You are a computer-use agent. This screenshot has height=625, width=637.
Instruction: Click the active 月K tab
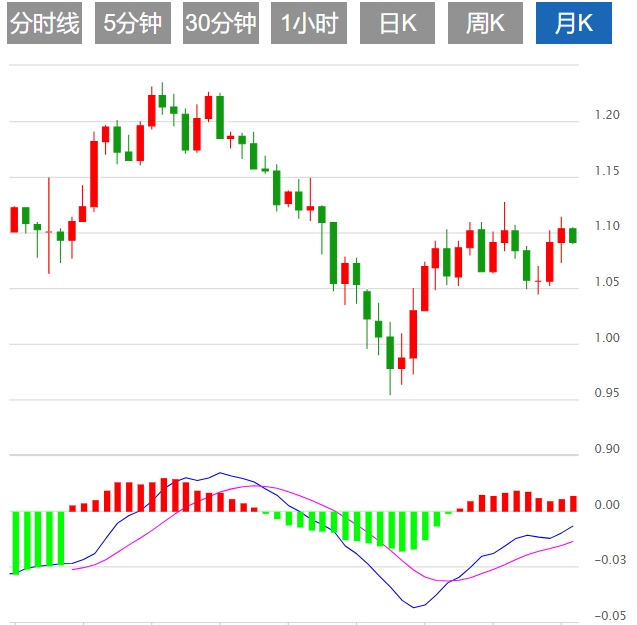[573, 24]
